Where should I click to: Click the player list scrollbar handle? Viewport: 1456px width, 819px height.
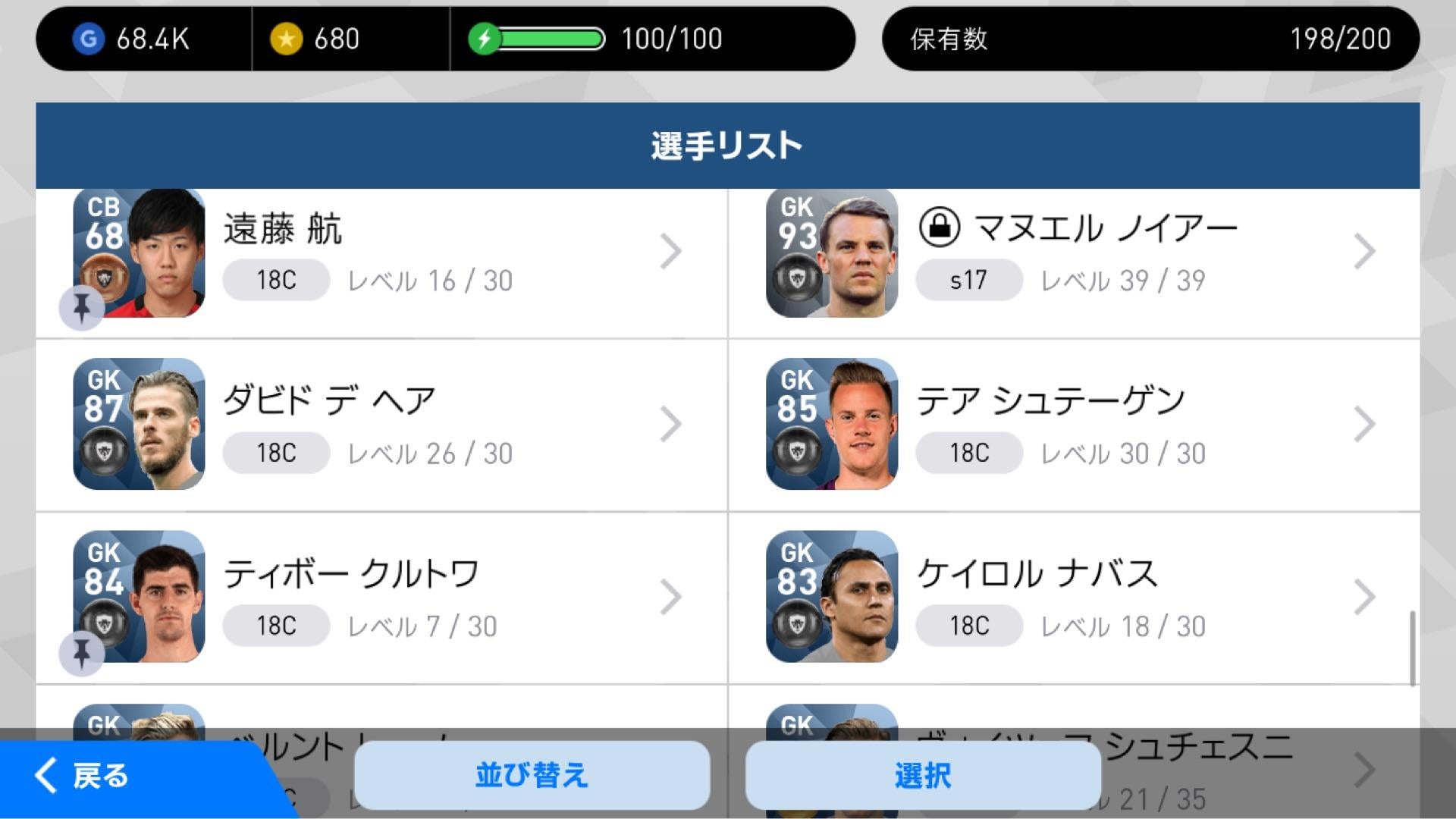pyautogui.click(x=1412, y=648)
